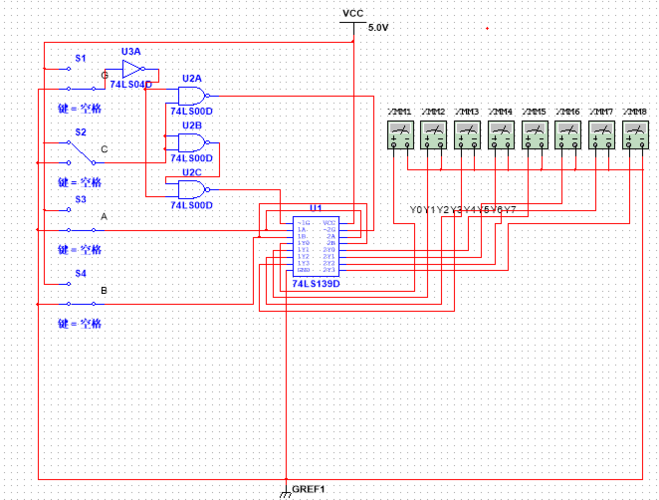Click the VCC power source label

pos(353,14)
